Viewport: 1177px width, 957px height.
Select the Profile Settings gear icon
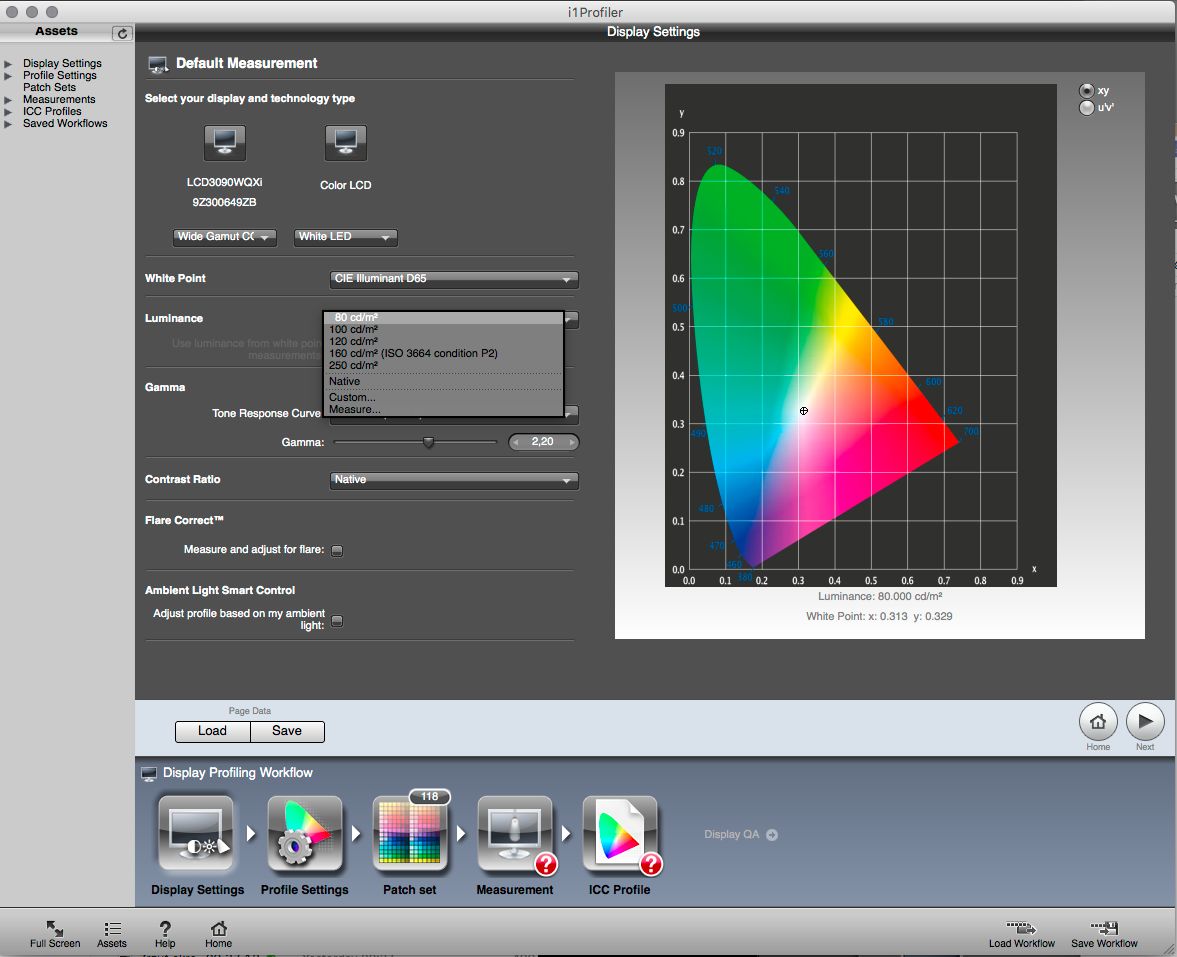[x=305, y=834]
